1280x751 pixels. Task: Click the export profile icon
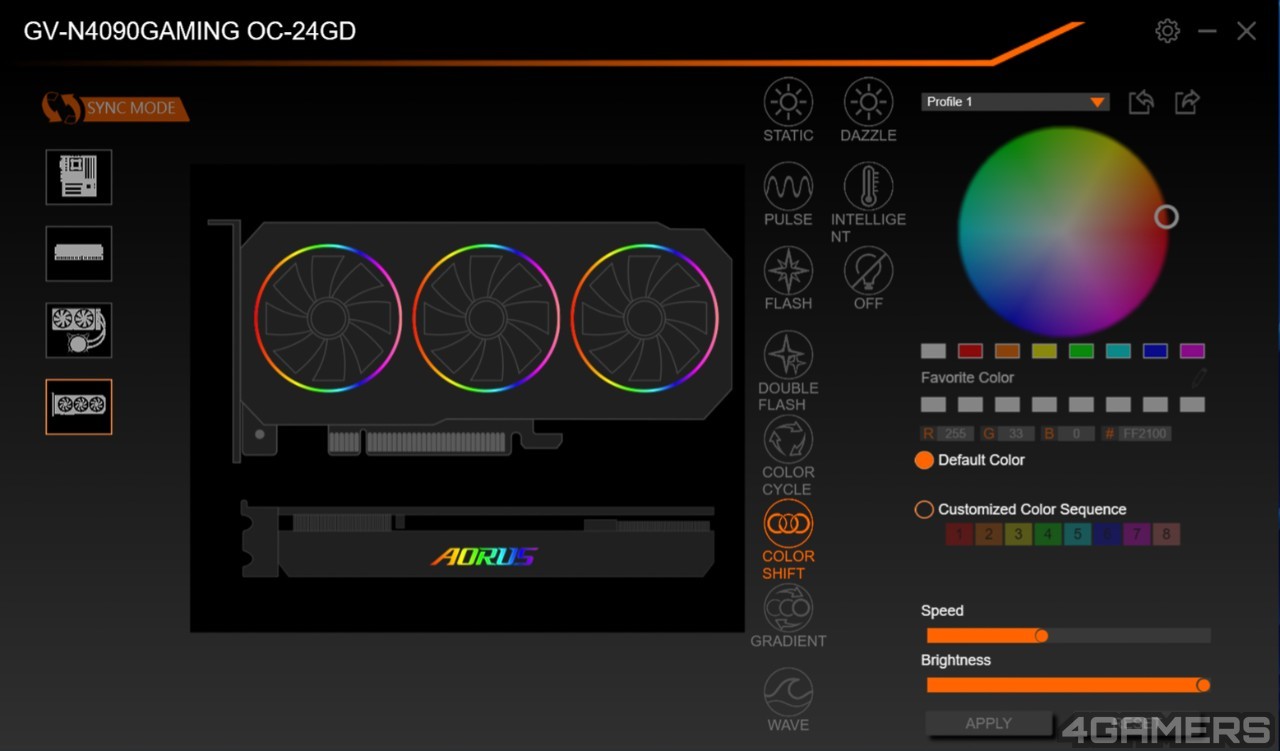pyautogui.click(x=1187, y=102)
